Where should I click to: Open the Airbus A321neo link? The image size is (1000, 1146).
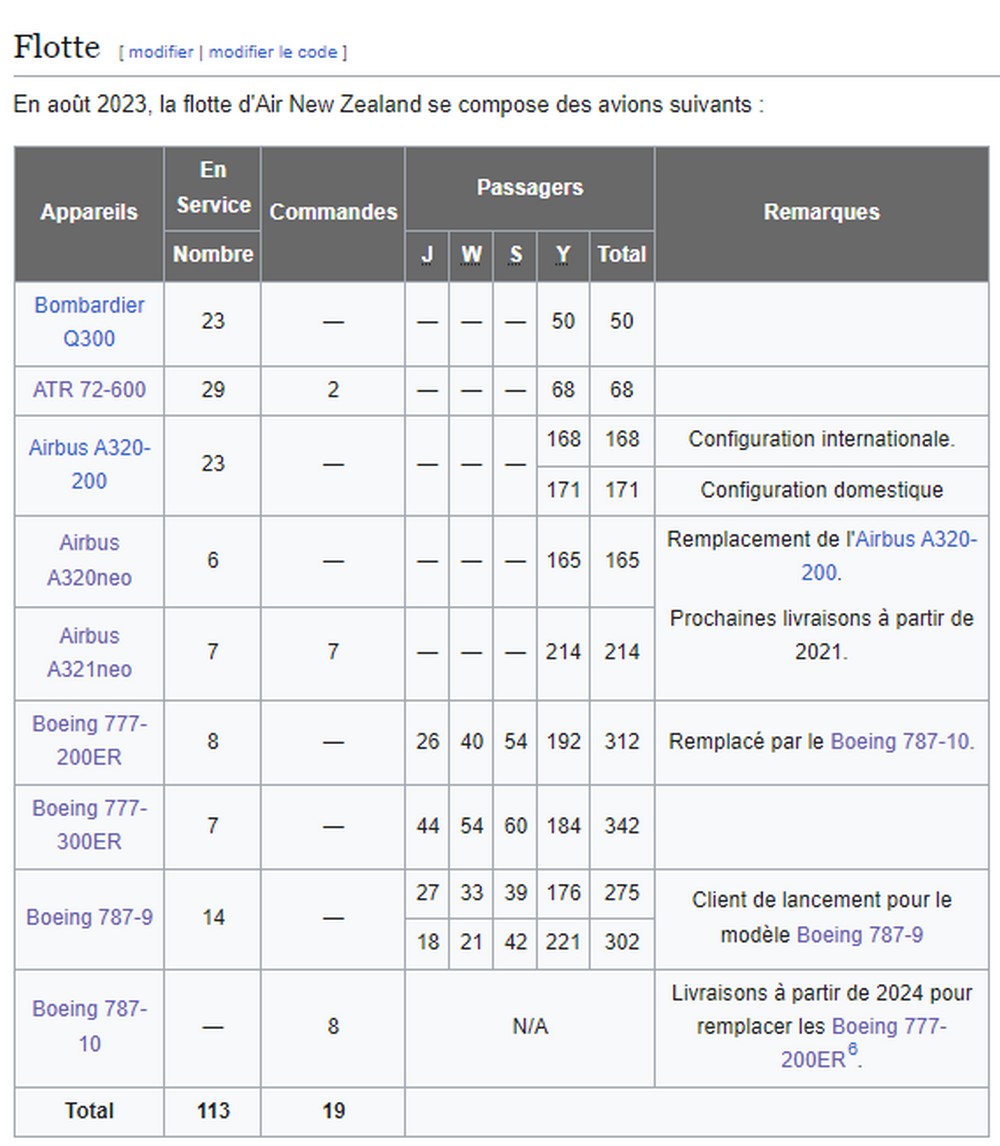(x=89, y=652)
